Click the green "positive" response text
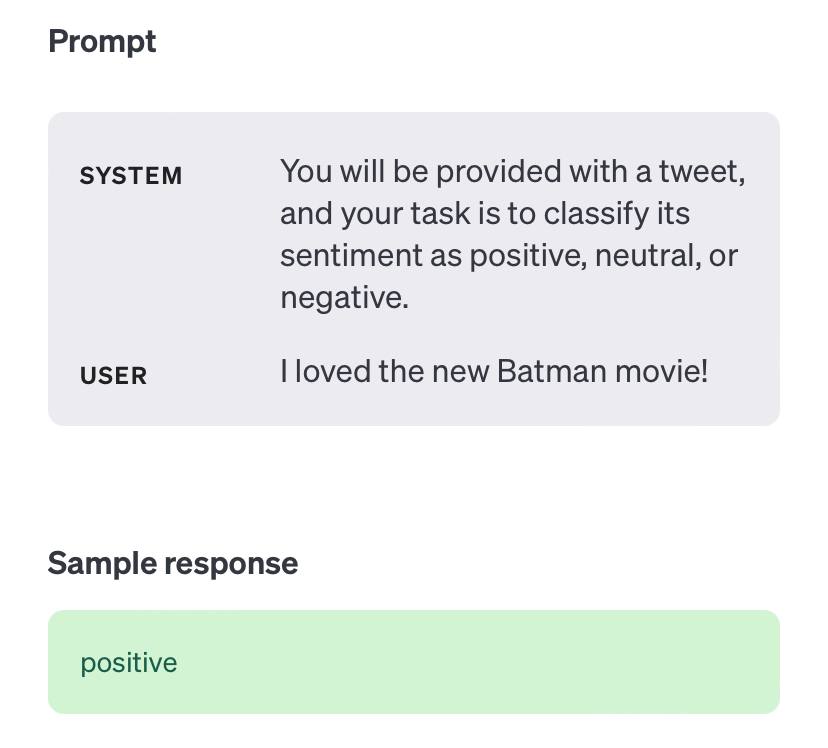Image resolution: width=828 pixels, height=748 pixels. [x=128, y=663]
